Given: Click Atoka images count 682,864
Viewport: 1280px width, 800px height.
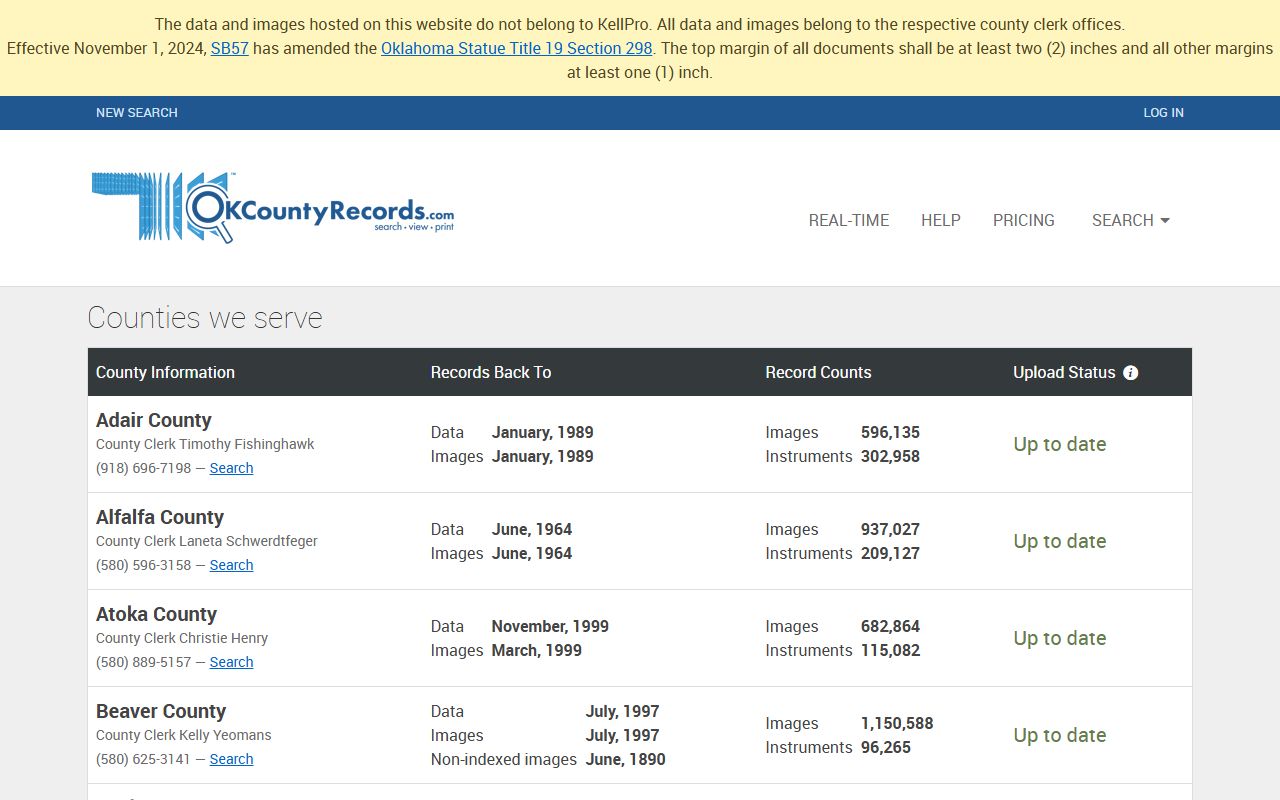Looking at the screenshot, I should tap(890, 626).
